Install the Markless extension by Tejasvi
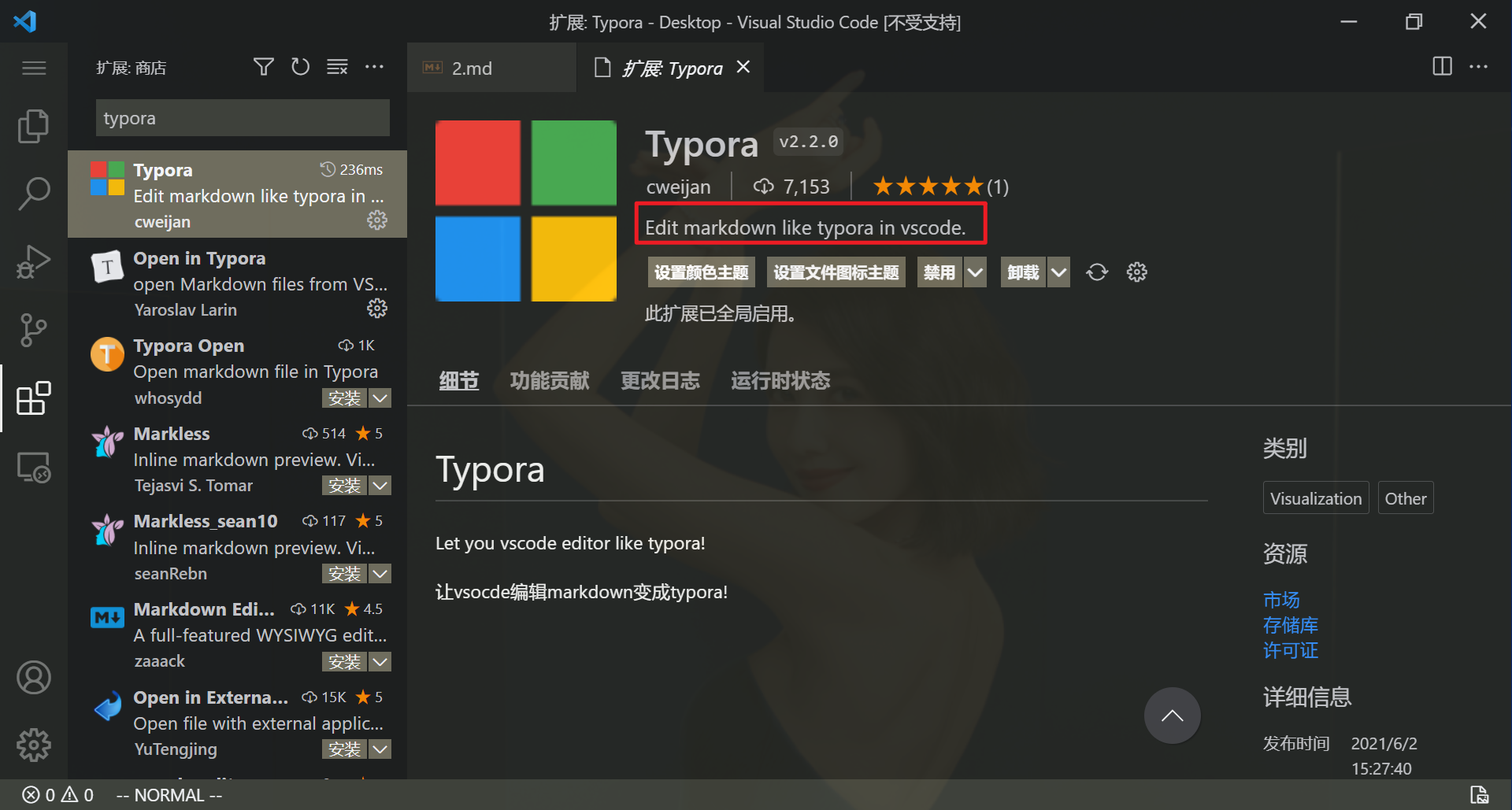The height and width of the screenshot is (810, 1512). point(344,486)
